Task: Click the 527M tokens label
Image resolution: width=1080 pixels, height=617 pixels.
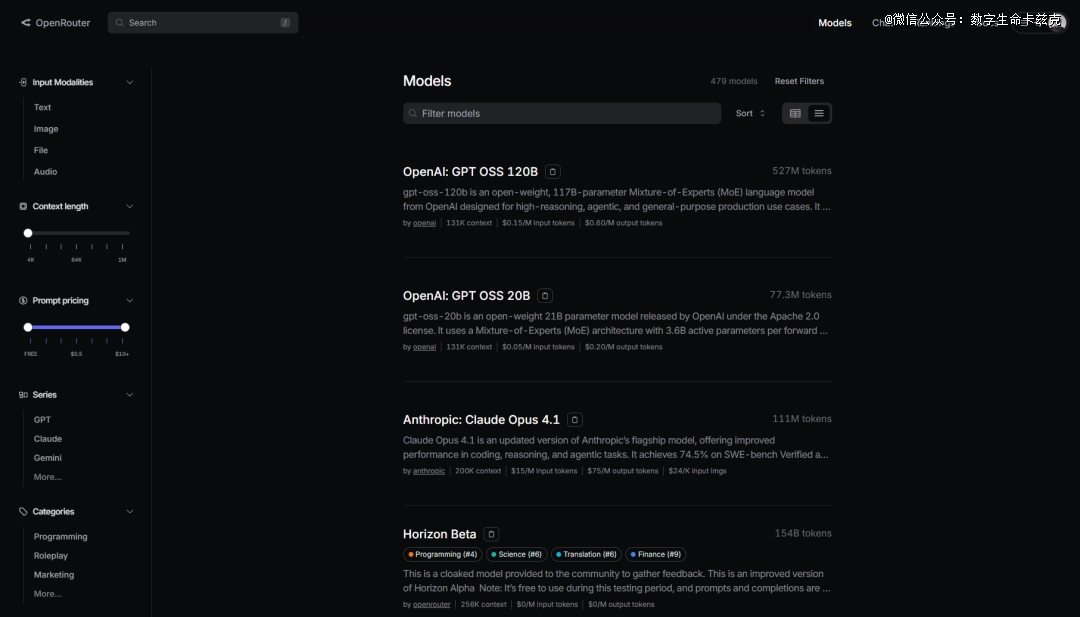Action: [x=802, y=171]
